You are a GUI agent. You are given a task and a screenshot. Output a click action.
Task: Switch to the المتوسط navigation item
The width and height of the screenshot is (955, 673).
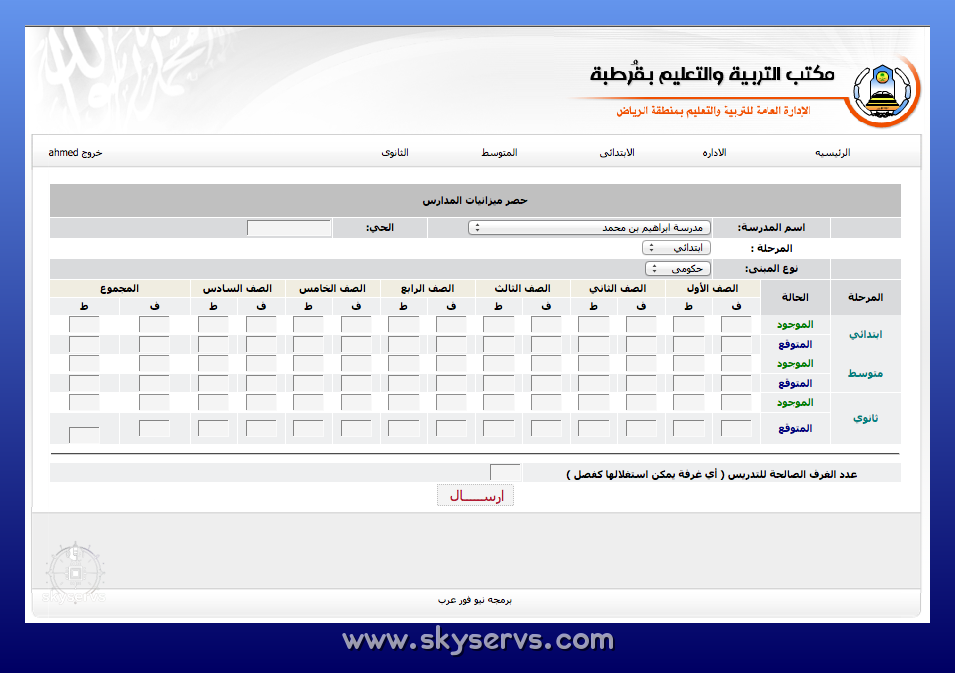[x=499, y=153]
